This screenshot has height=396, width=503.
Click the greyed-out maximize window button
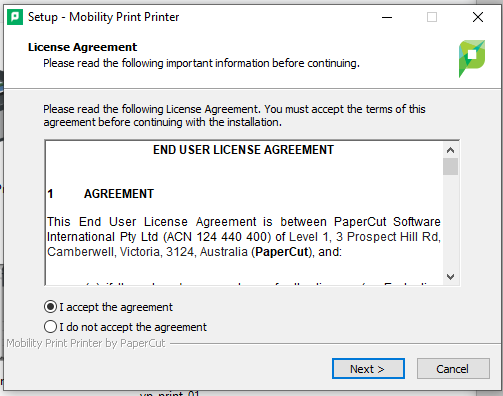[x=432, y=17]
